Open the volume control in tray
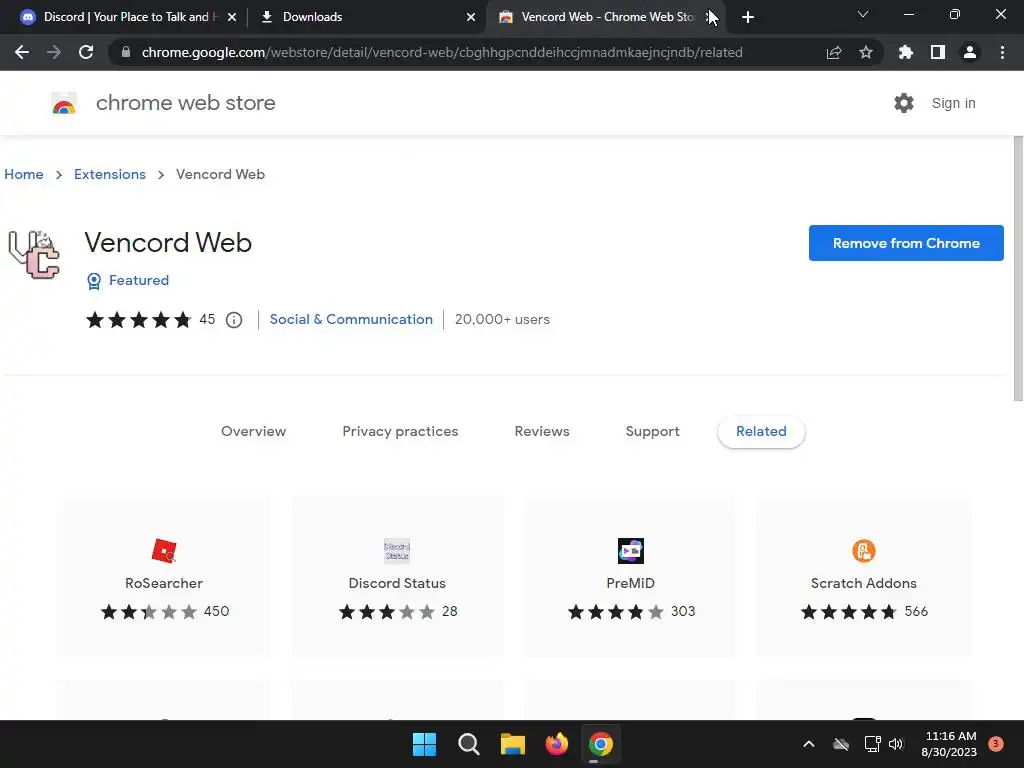This screenshot has height=768, width=1024. (896, 744)
